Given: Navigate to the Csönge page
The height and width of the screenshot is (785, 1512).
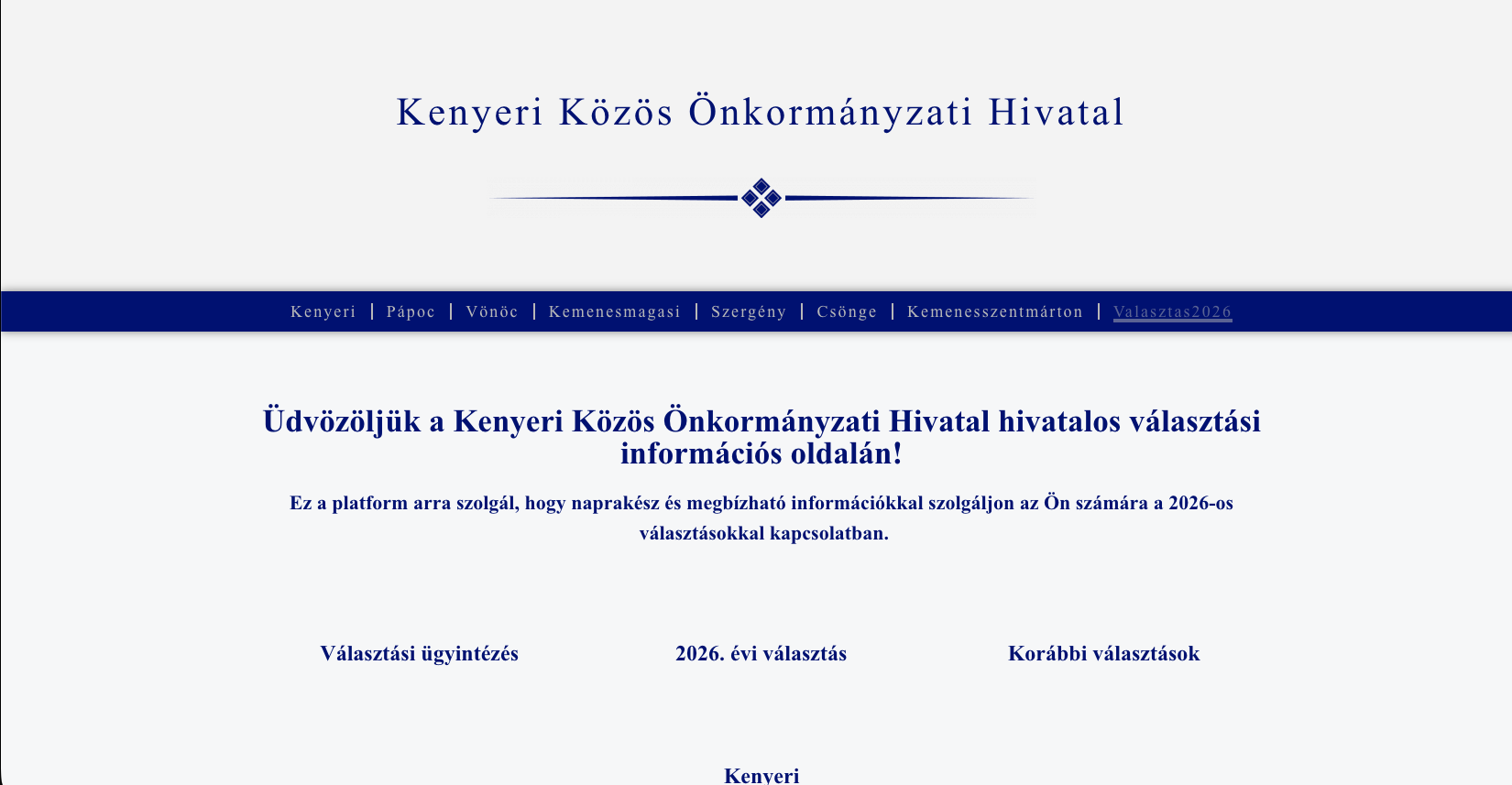Looking at the screenshot, I should click(x=847, y=311).
